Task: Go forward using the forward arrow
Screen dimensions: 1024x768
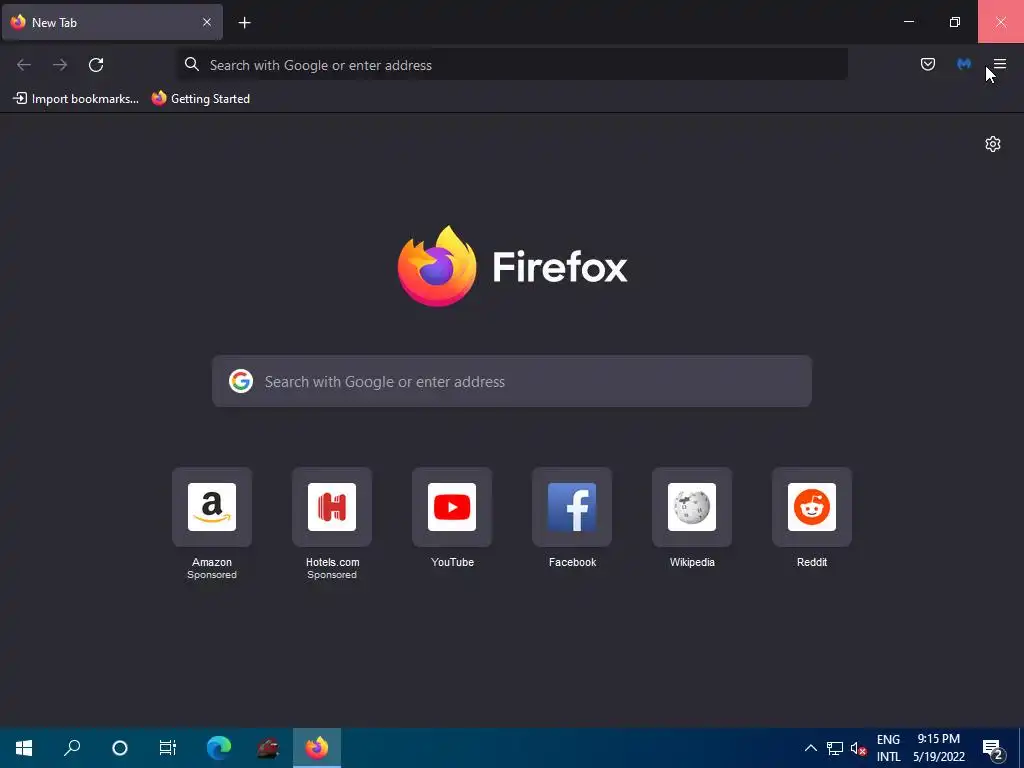Action: [x=60, y=65]
